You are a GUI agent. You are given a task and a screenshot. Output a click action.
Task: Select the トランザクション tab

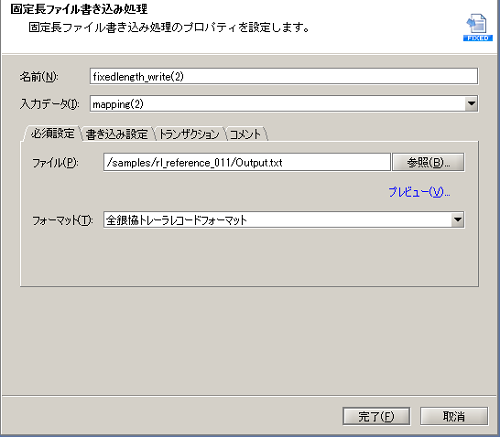189,134
